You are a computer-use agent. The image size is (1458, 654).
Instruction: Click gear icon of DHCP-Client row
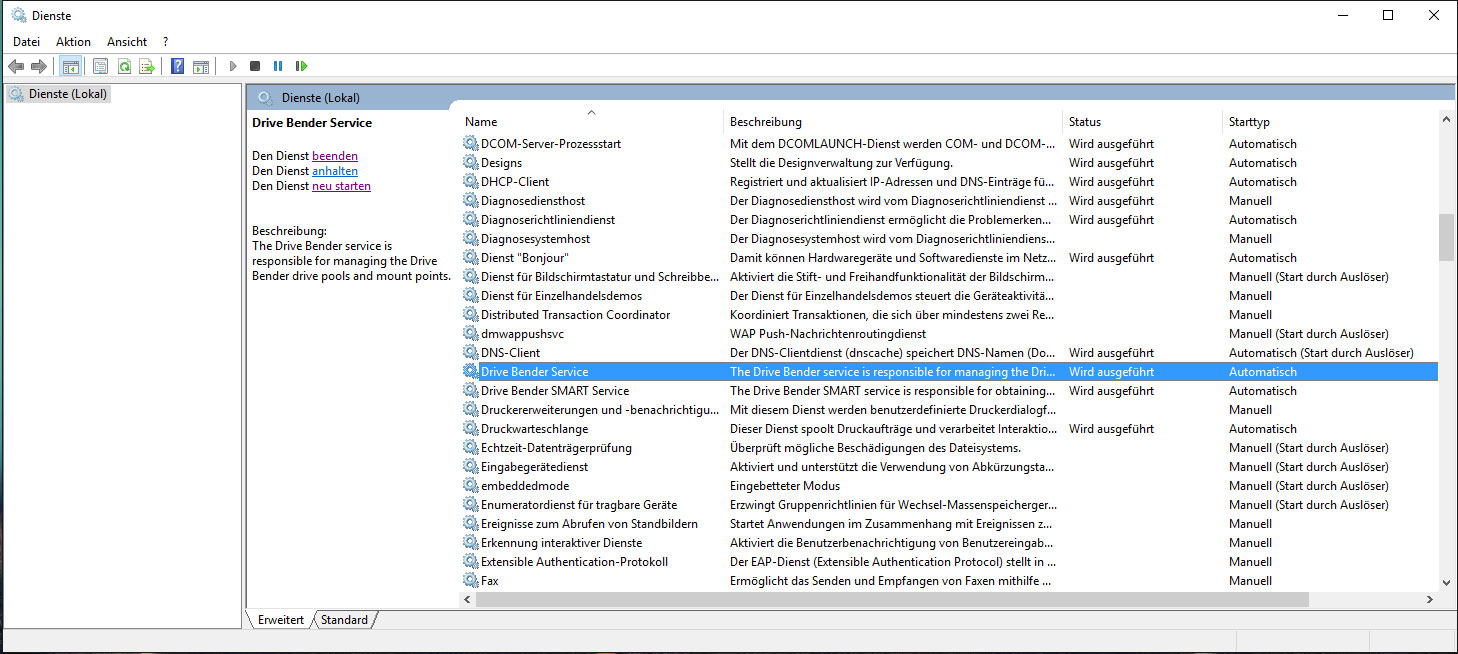coord(471,181)
